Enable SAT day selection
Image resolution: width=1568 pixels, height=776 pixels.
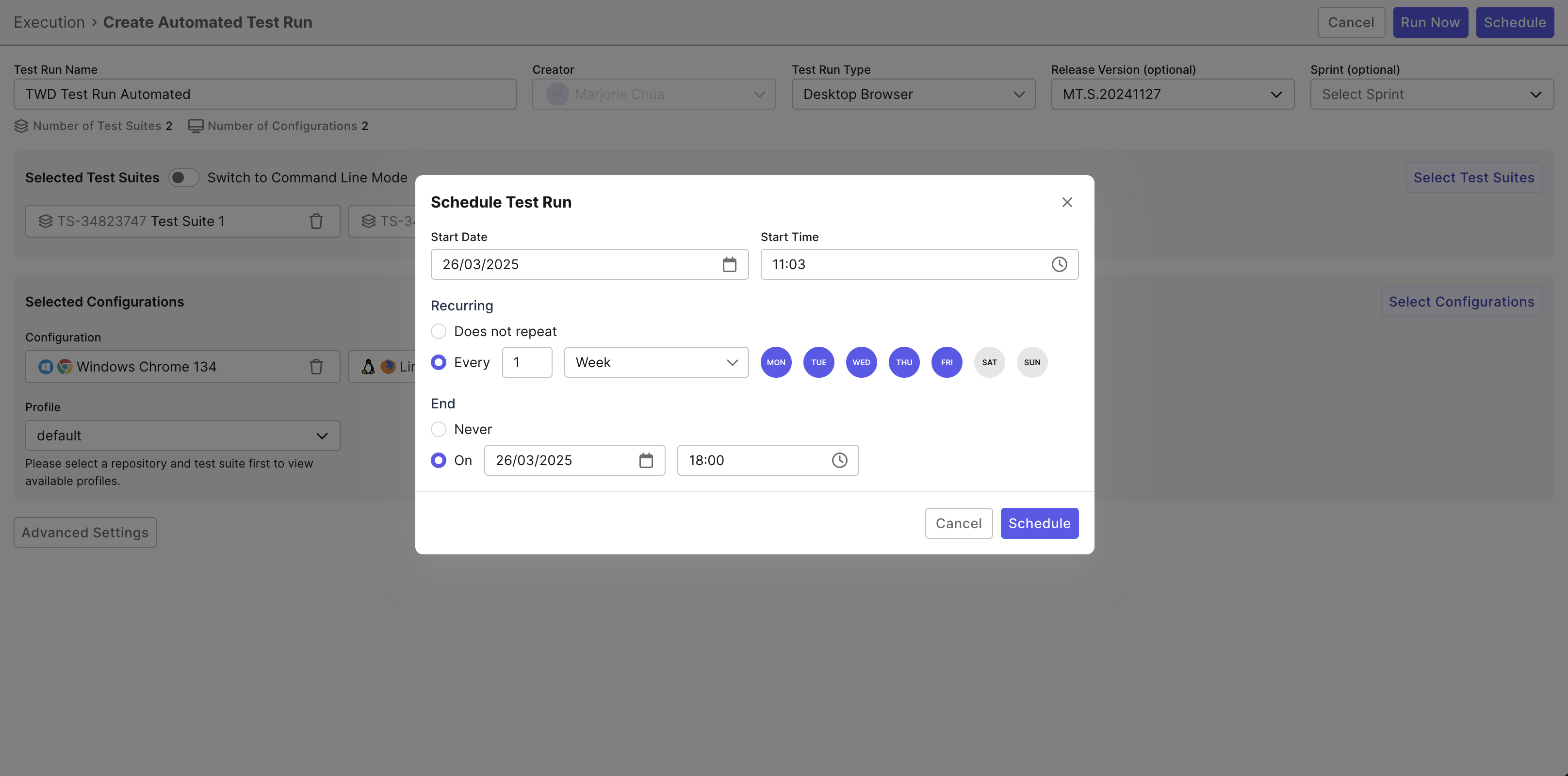(989, 362)
